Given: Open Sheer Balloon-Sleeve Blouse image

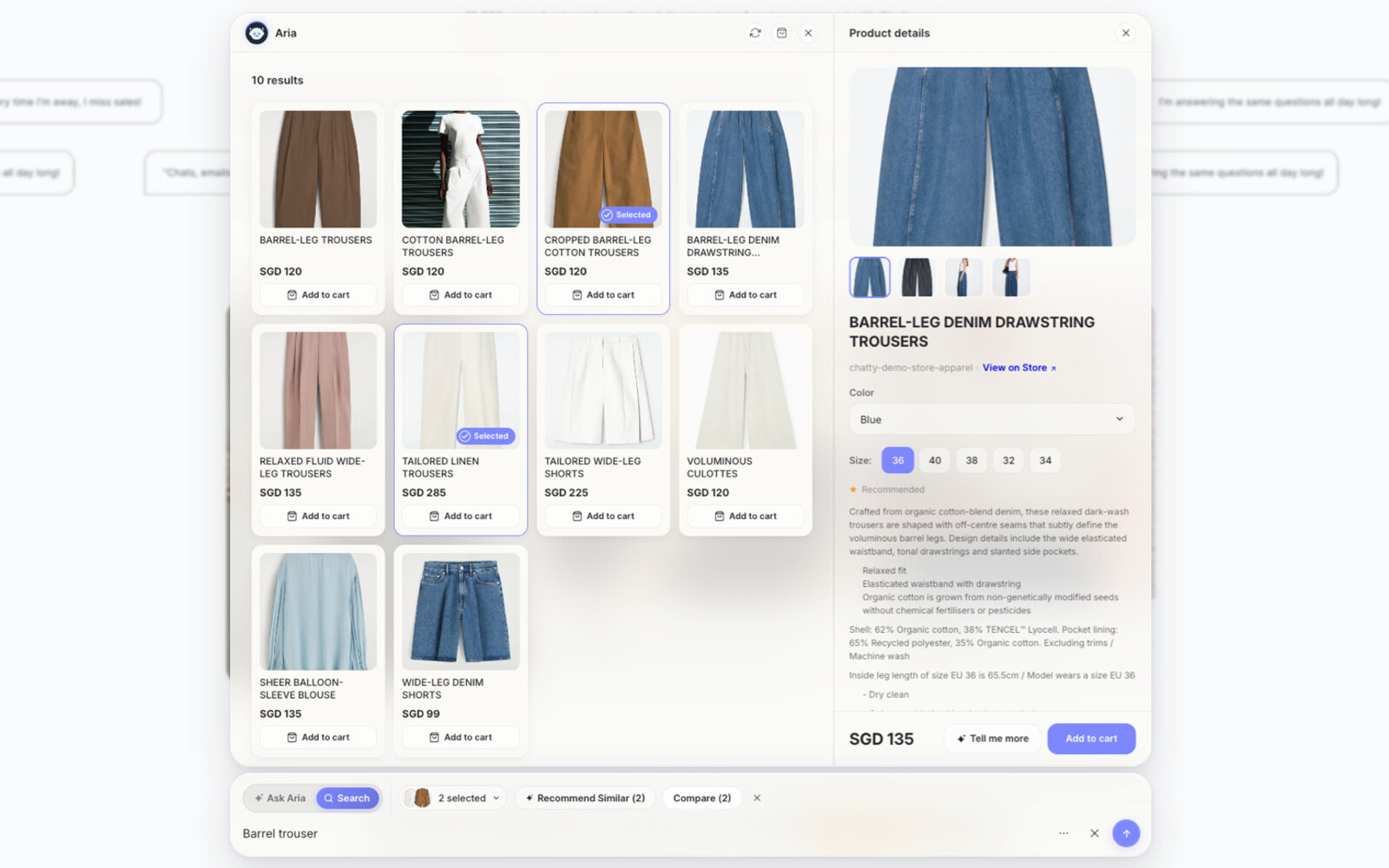Looking at the screenshot, I should click(318, 612).
